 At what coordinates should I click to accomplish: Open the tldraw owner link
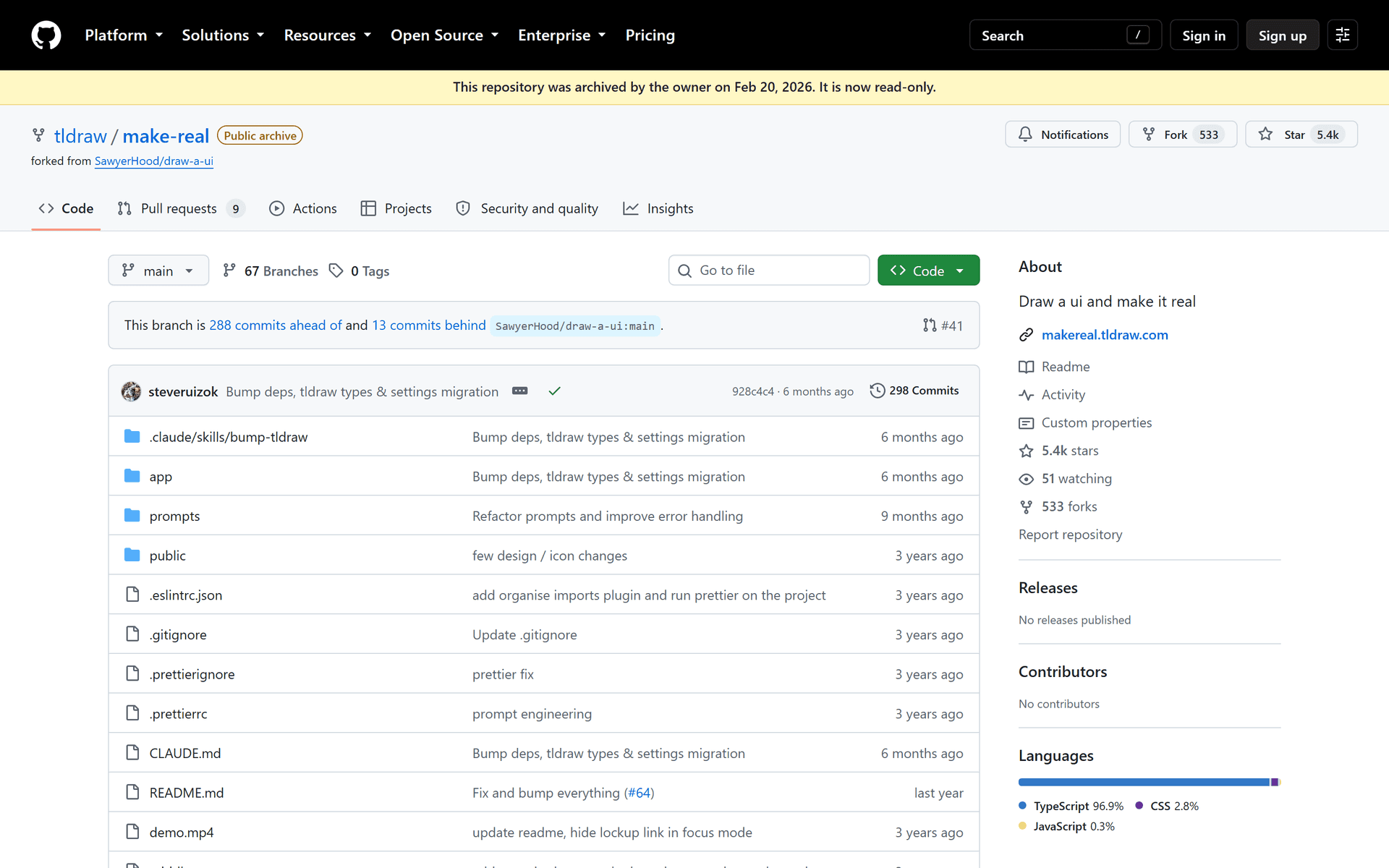point(80,136)
